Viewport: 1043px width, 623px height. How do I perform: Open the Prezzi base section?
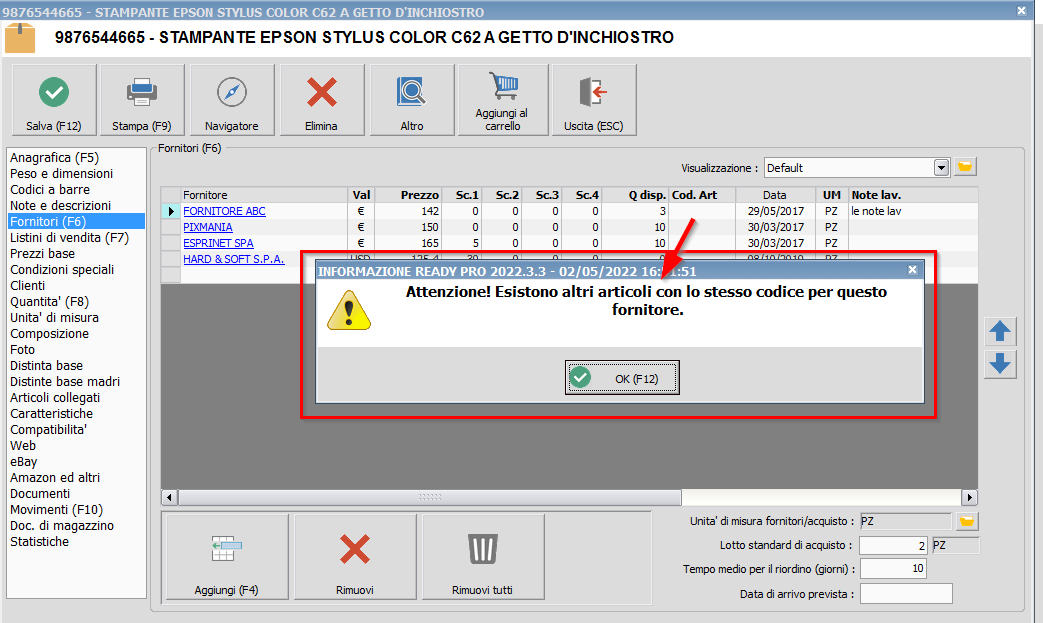pos(43,253)
